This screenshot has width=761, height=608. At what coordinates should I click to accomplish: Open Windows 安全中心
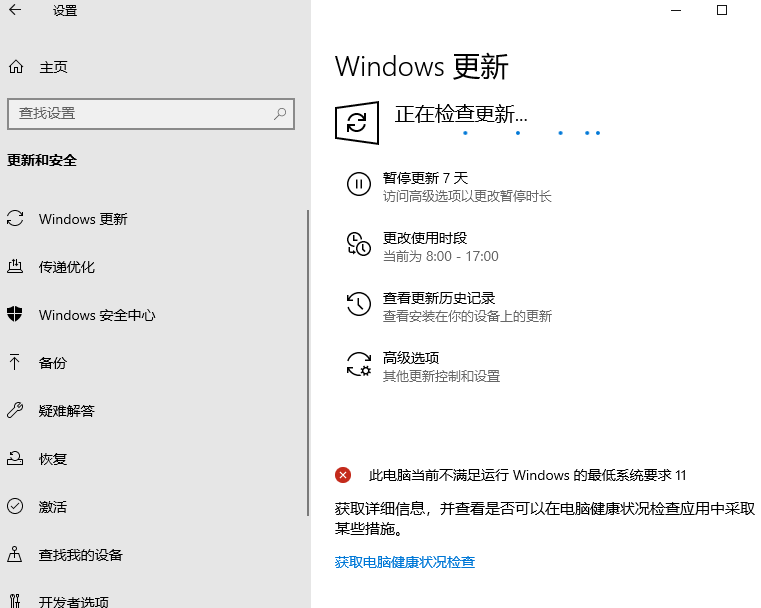pyautogui.click(x=97, y=315)
